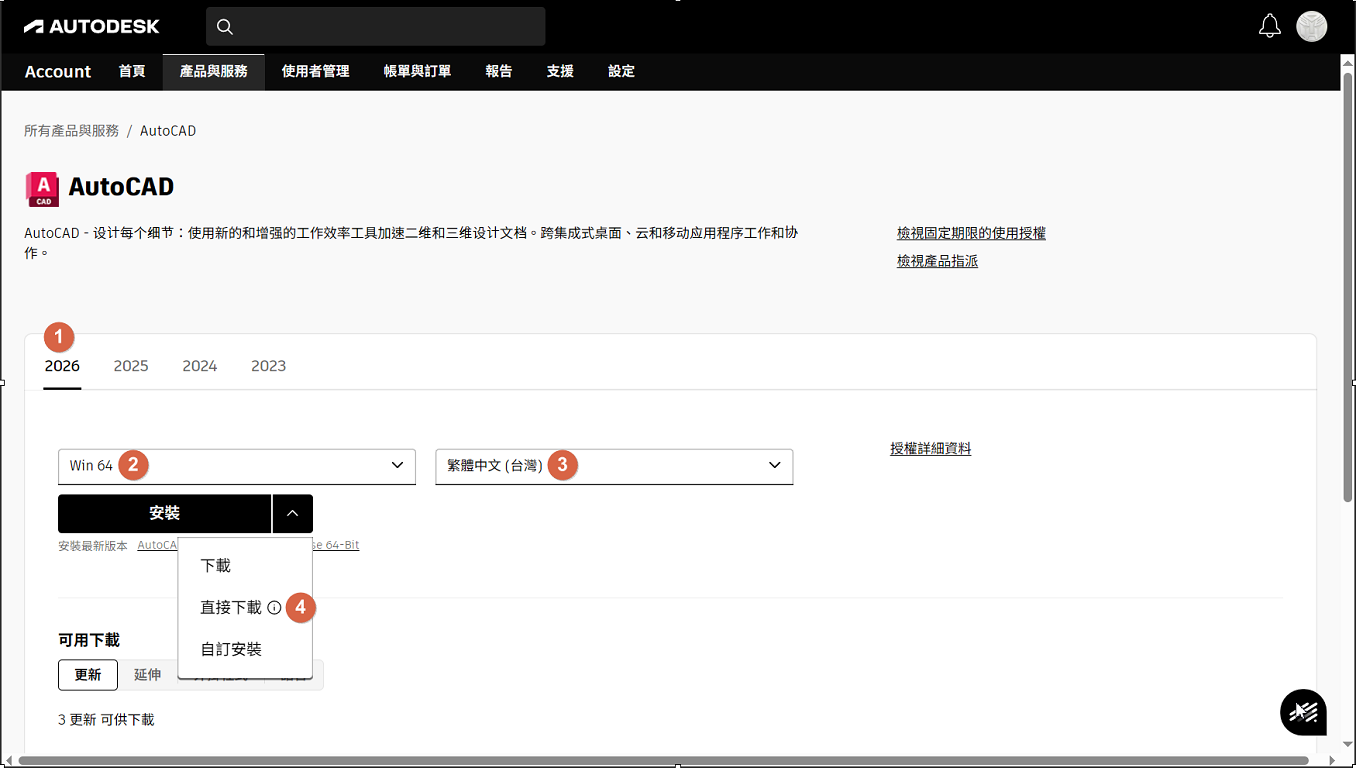The width and height of the screenshot is (1356, 768).
Task: Open the 產品與服務 nav item
Action: [214, 71]
